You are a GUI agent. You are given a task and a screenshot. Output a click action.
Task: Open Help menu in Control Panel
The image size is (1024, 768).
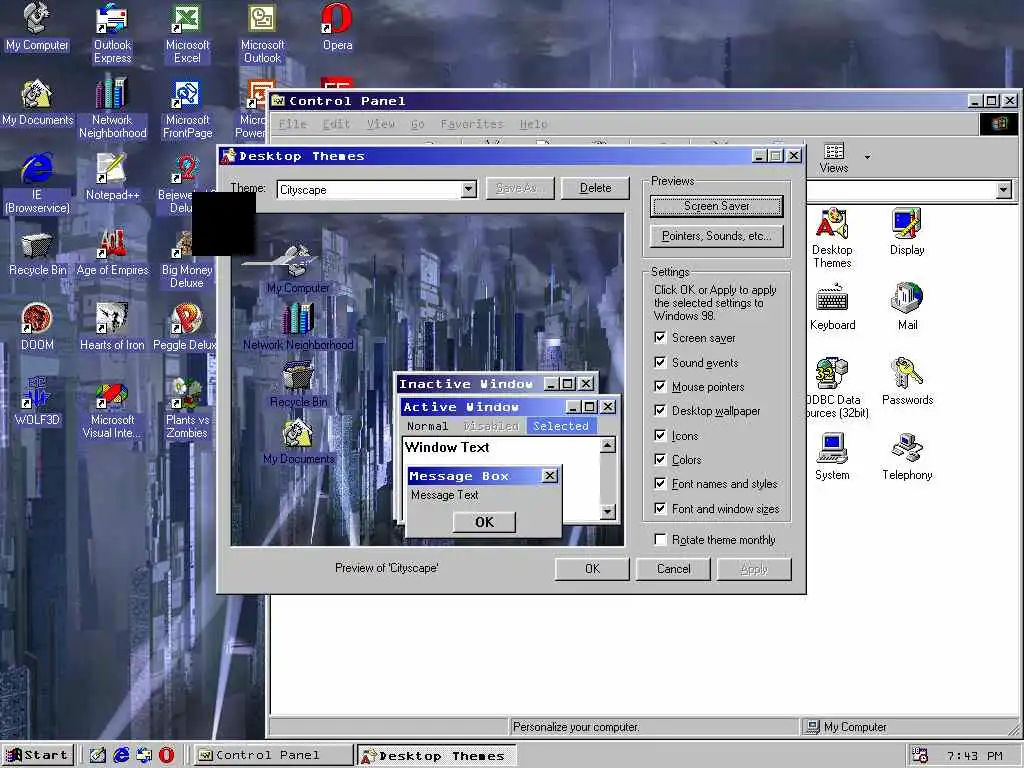(x=534, y=123)
